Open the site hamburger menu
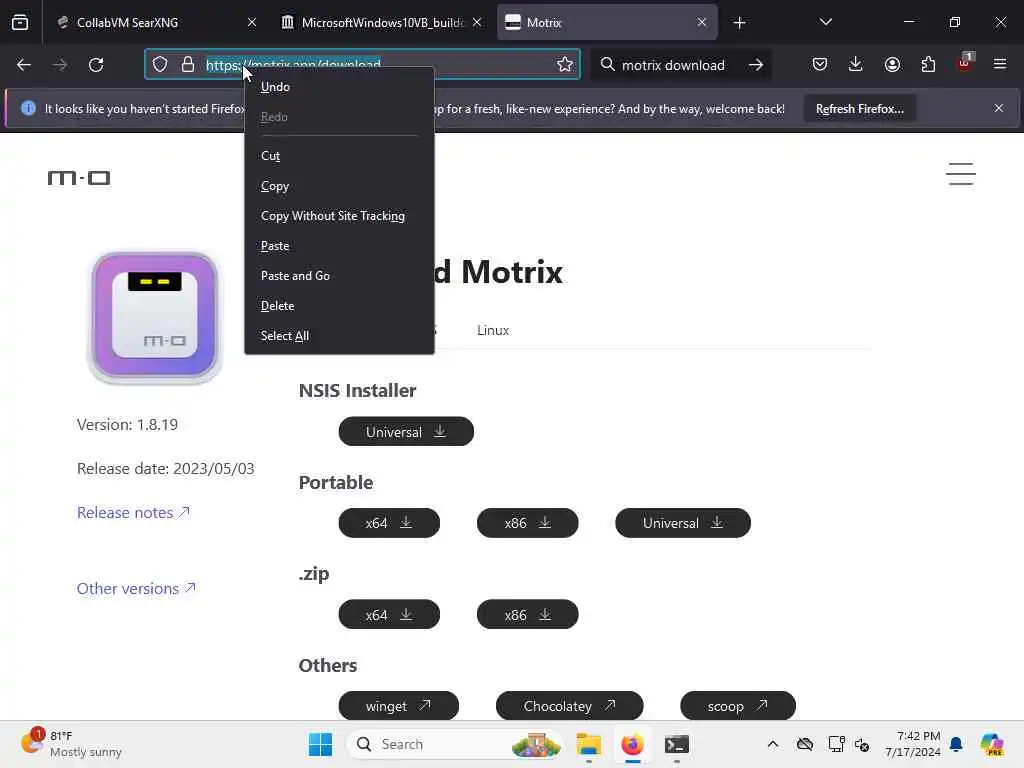Screen dimensions: 1024x768 (x=961, y=174)
